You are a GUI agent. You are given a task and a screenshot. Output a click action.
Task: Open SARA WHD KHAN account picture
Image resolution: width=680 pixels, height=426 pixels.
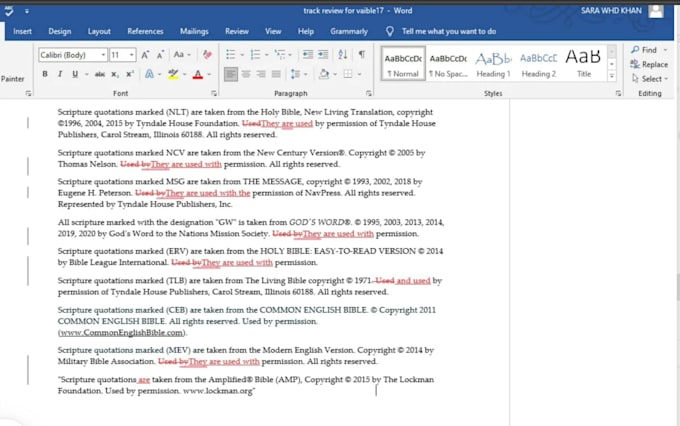(656, 11)
